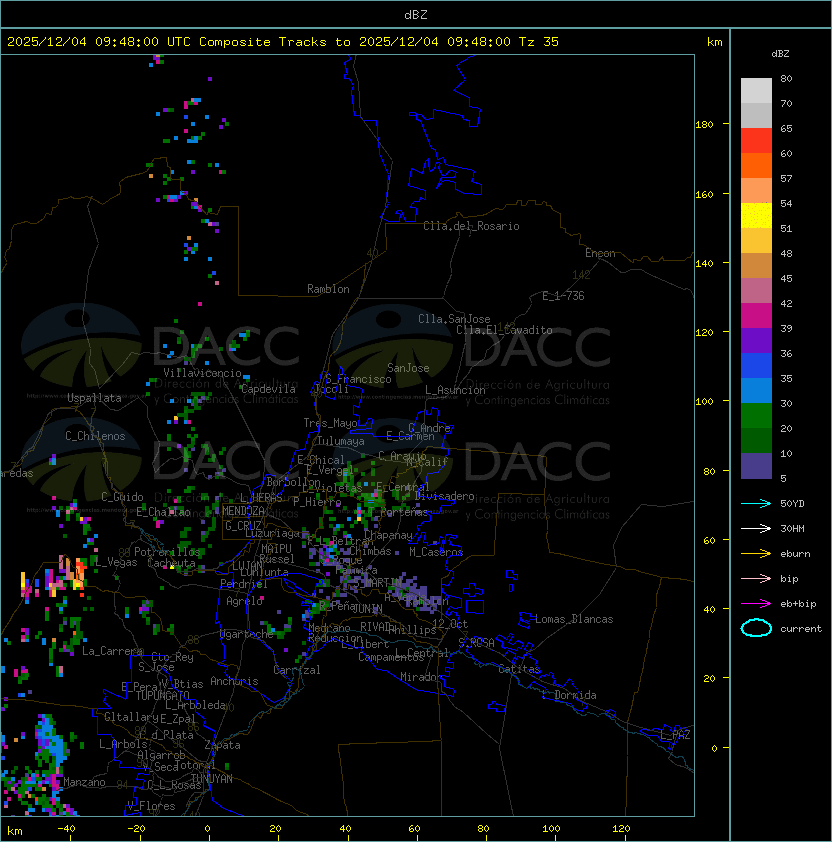Viewport: 832px width, 842px height.
Task: Click the Tulumaya map label
Action: 341,441
